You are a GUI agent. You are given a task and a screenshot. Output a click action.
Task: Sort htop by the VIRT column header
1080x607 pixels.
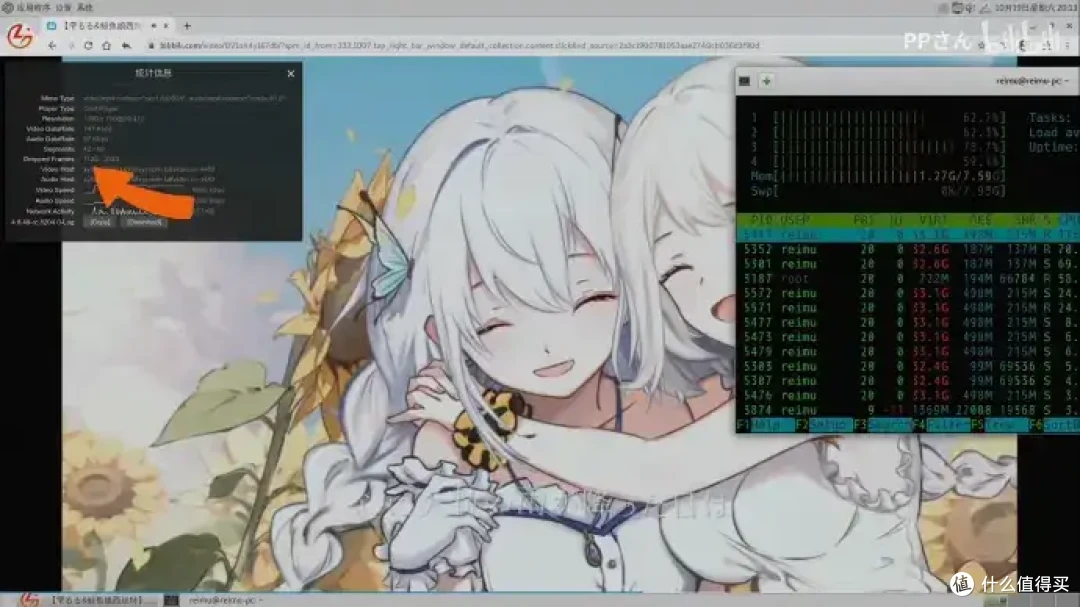[933, 220]
